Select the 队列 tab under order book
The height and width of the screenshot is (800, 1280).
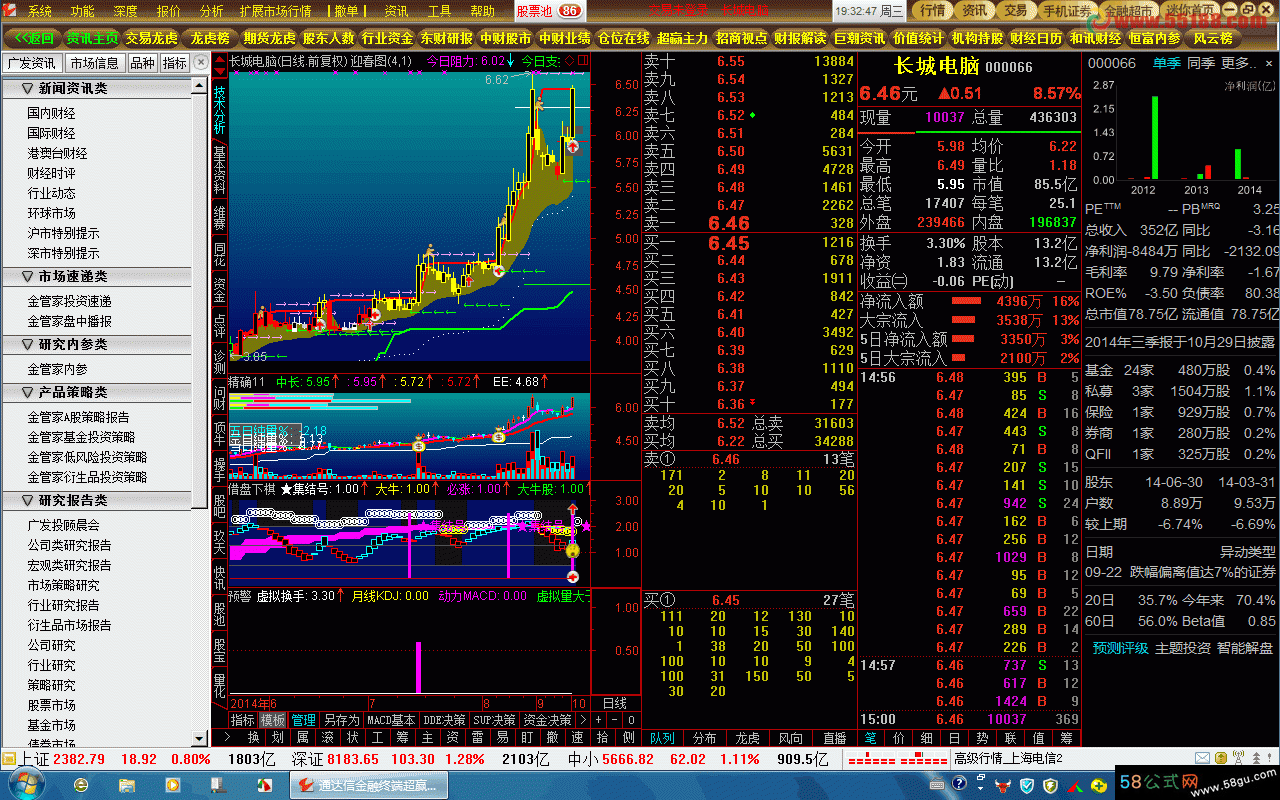point(661,738)
